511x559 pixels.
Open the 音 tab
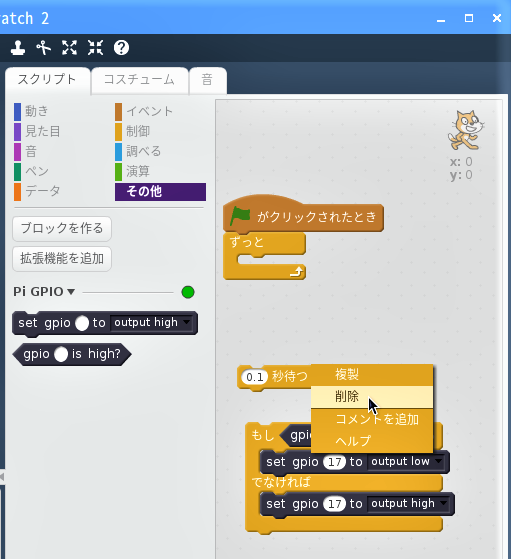[x=208, y=79]
